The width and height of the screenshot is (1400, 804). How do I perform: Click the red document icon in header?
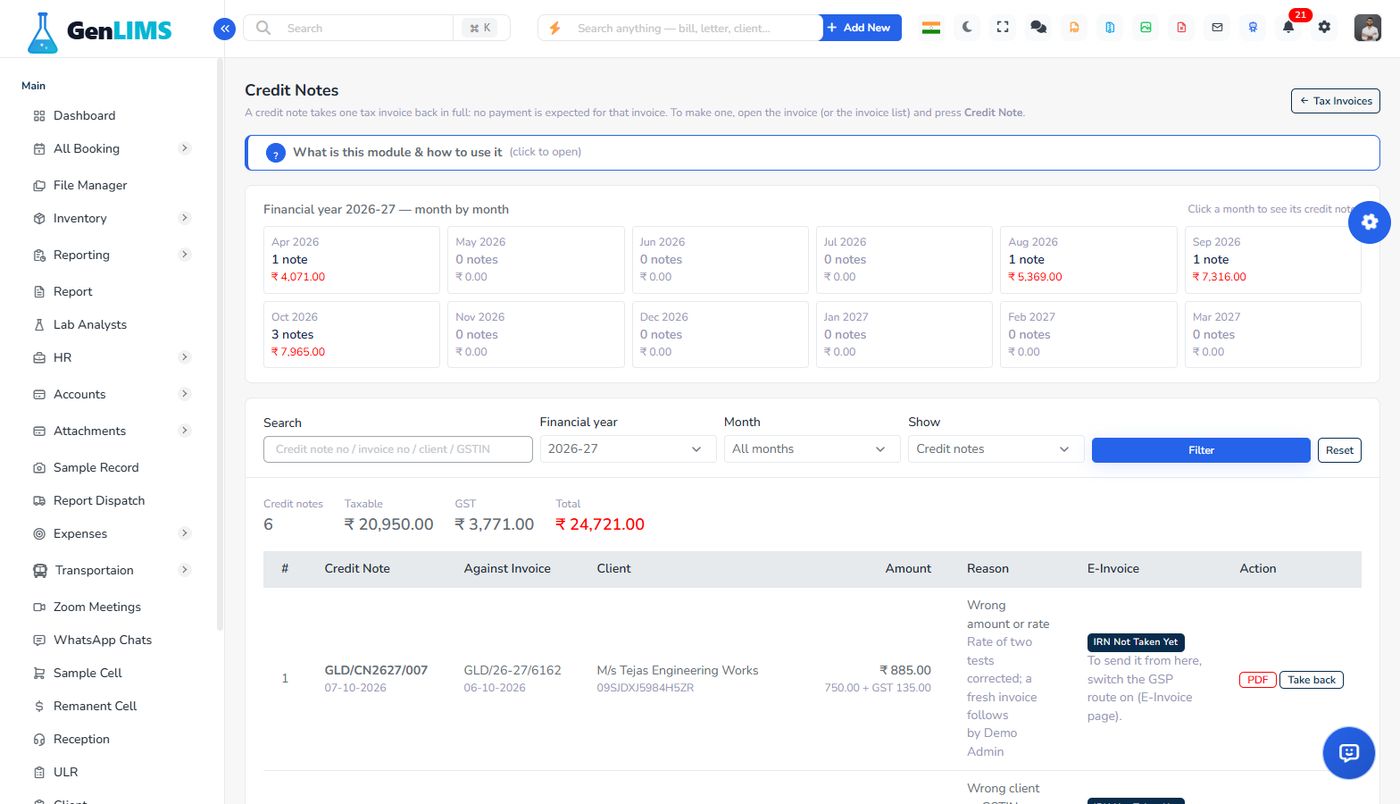[x=1182, y=28]
